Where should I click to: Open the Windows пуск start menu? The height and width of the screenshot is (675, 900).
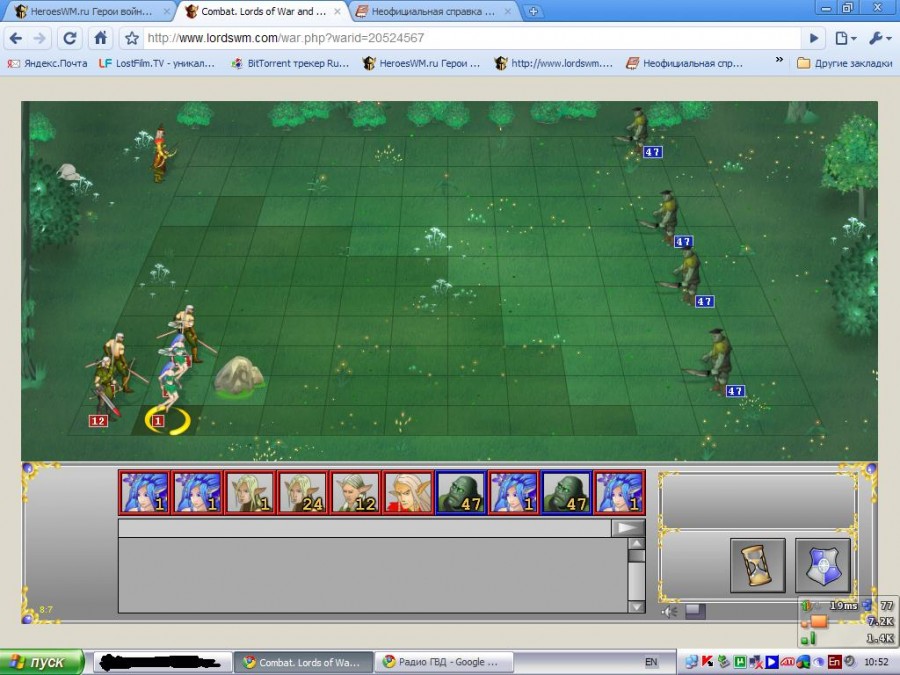(41, 662)
